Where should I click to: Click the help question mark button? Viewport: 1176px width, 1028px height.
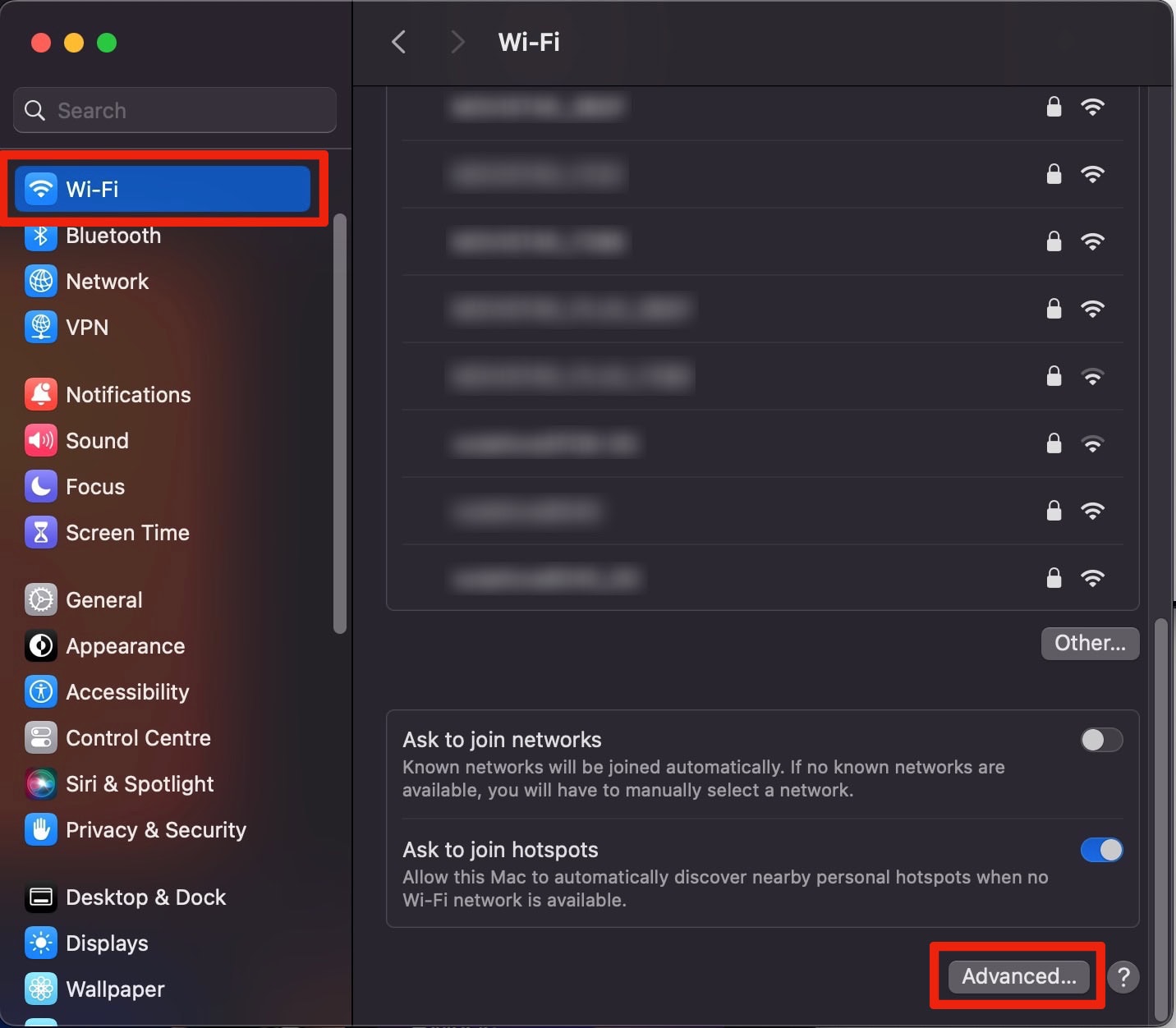pyautogui.click(x=1123, y=977)
